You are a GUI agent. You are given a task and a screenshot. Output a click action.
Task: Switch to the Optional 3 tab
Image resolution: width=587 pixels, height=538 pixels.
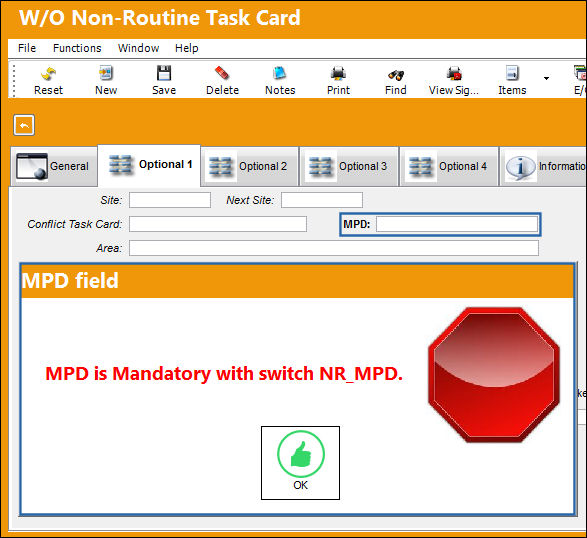[x=350, y=167]
